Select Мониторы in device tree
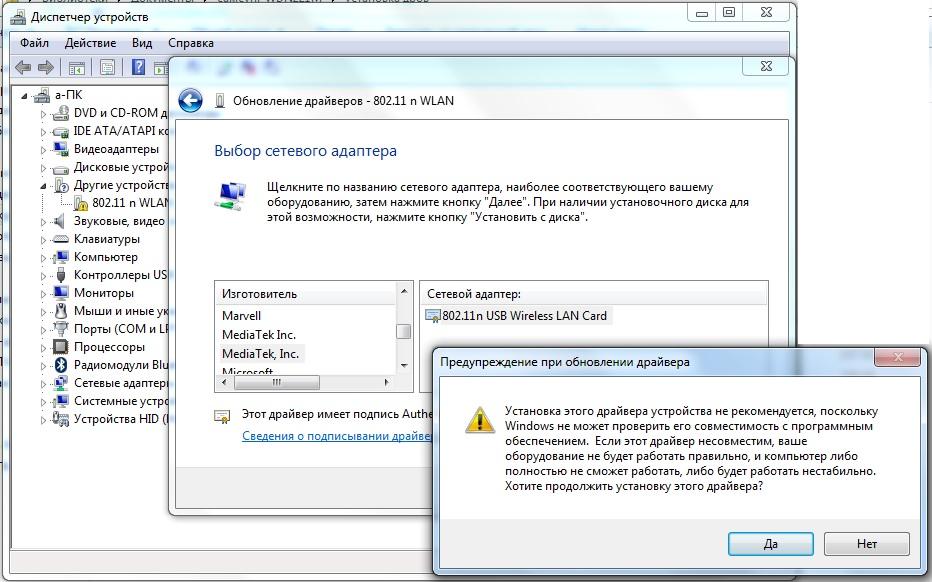 pyautogui.click(x=104, y=293)
